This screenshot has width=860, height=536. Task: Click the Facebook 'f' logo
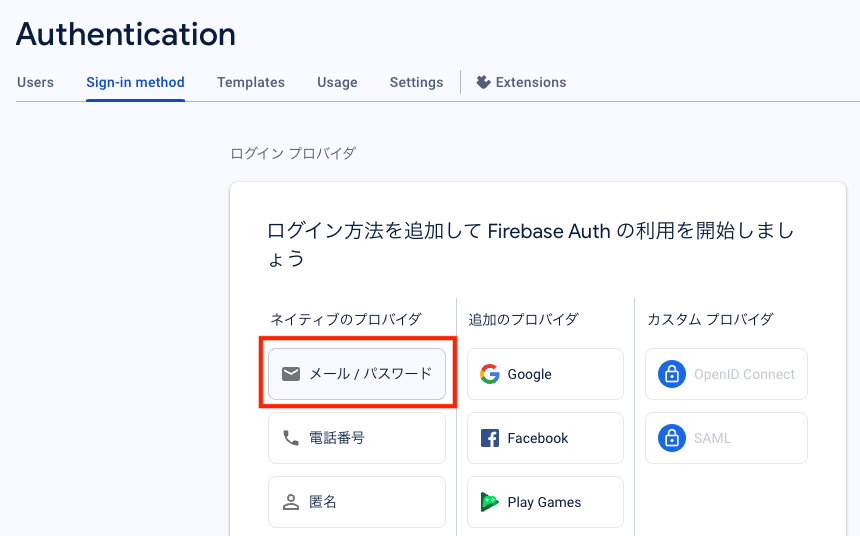(490, 438)
